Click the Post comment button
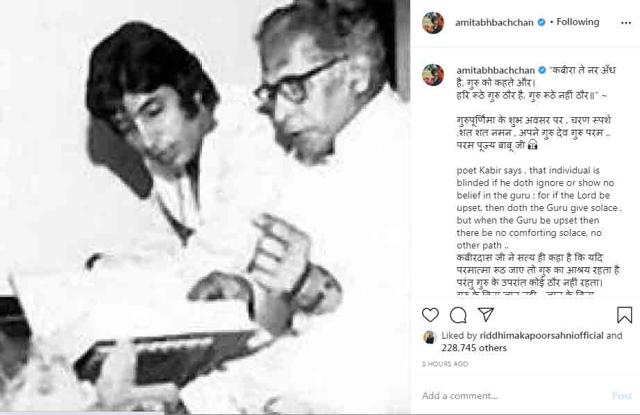The height and width of the screenshot is (415, 640). (x=622, y=395)
